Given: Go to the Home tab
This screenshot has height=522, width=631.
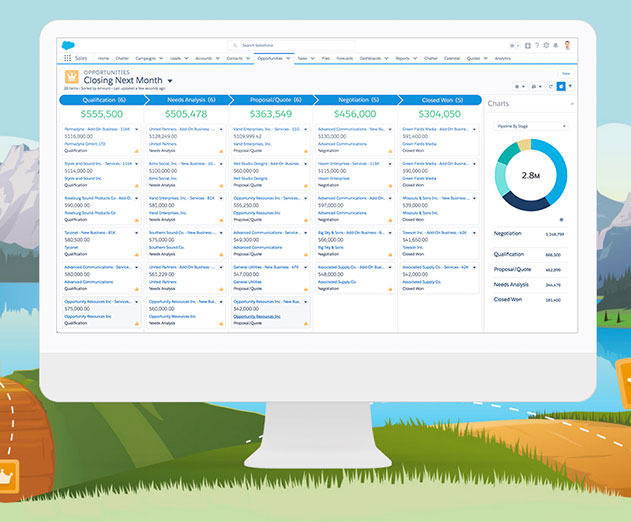Looking at the screenshot, I should point(103,58).
